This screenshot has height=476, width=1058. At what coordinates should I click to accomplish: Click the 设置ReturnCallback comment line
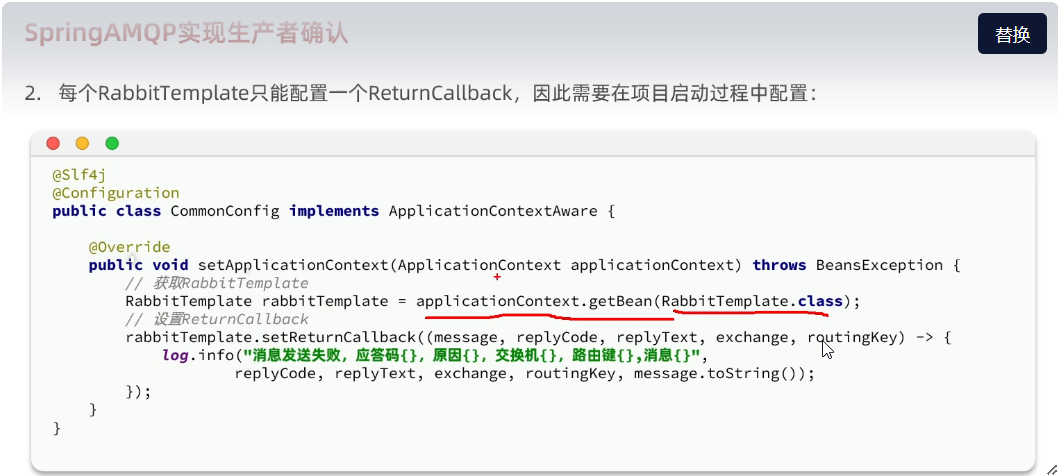pyautogui.click(x=217, y=319)
